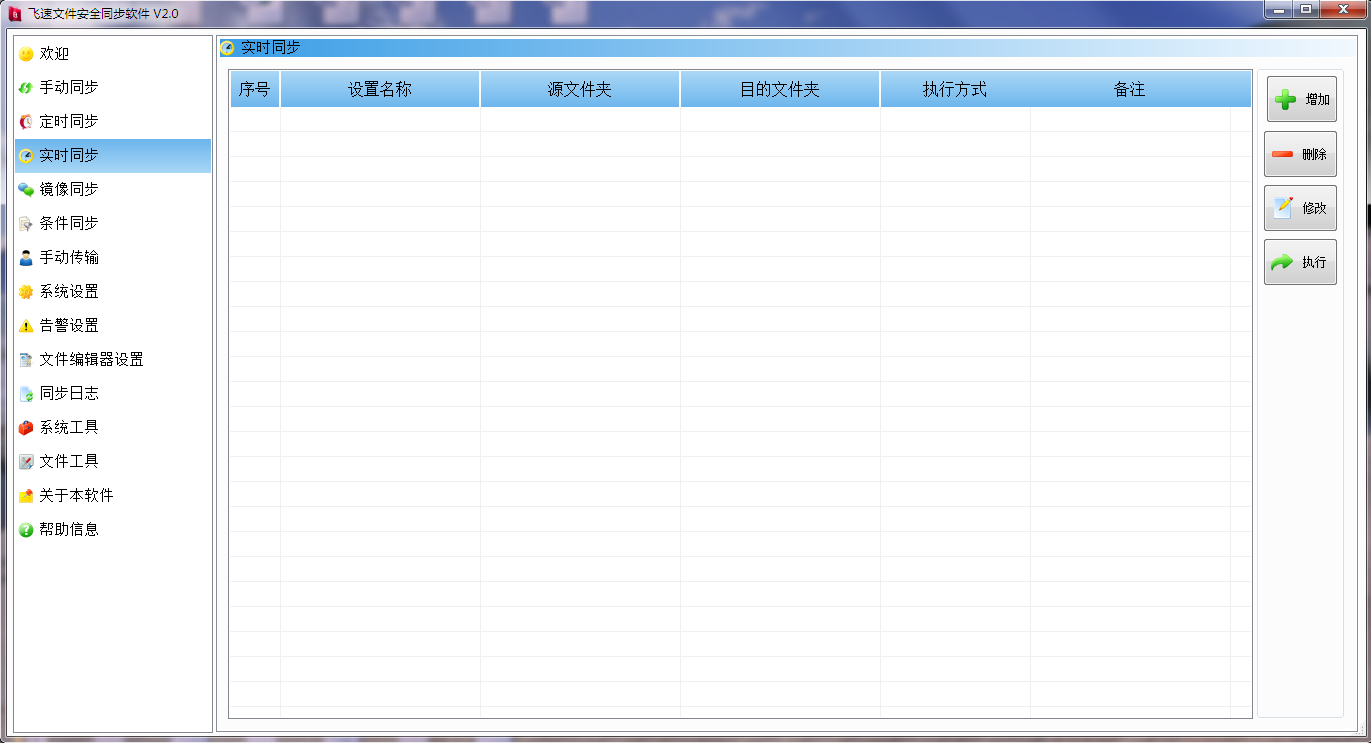Select 告警设置 entry
This screenshot has width=1371, height=743.
[113, 326]
